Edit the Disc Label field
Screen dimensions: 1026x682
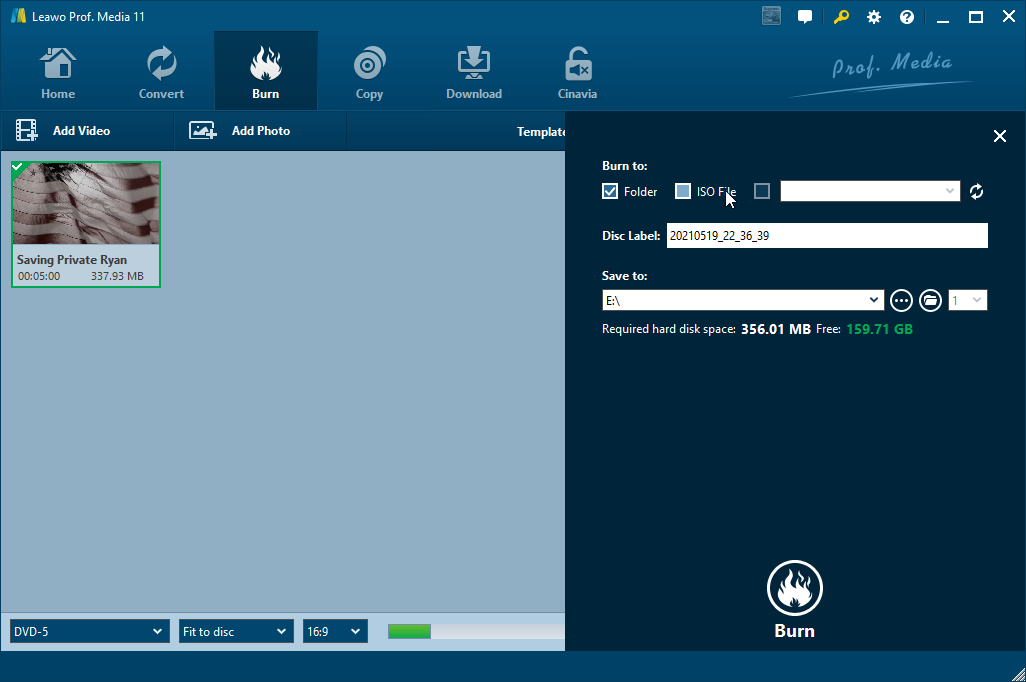coord(827,236)
